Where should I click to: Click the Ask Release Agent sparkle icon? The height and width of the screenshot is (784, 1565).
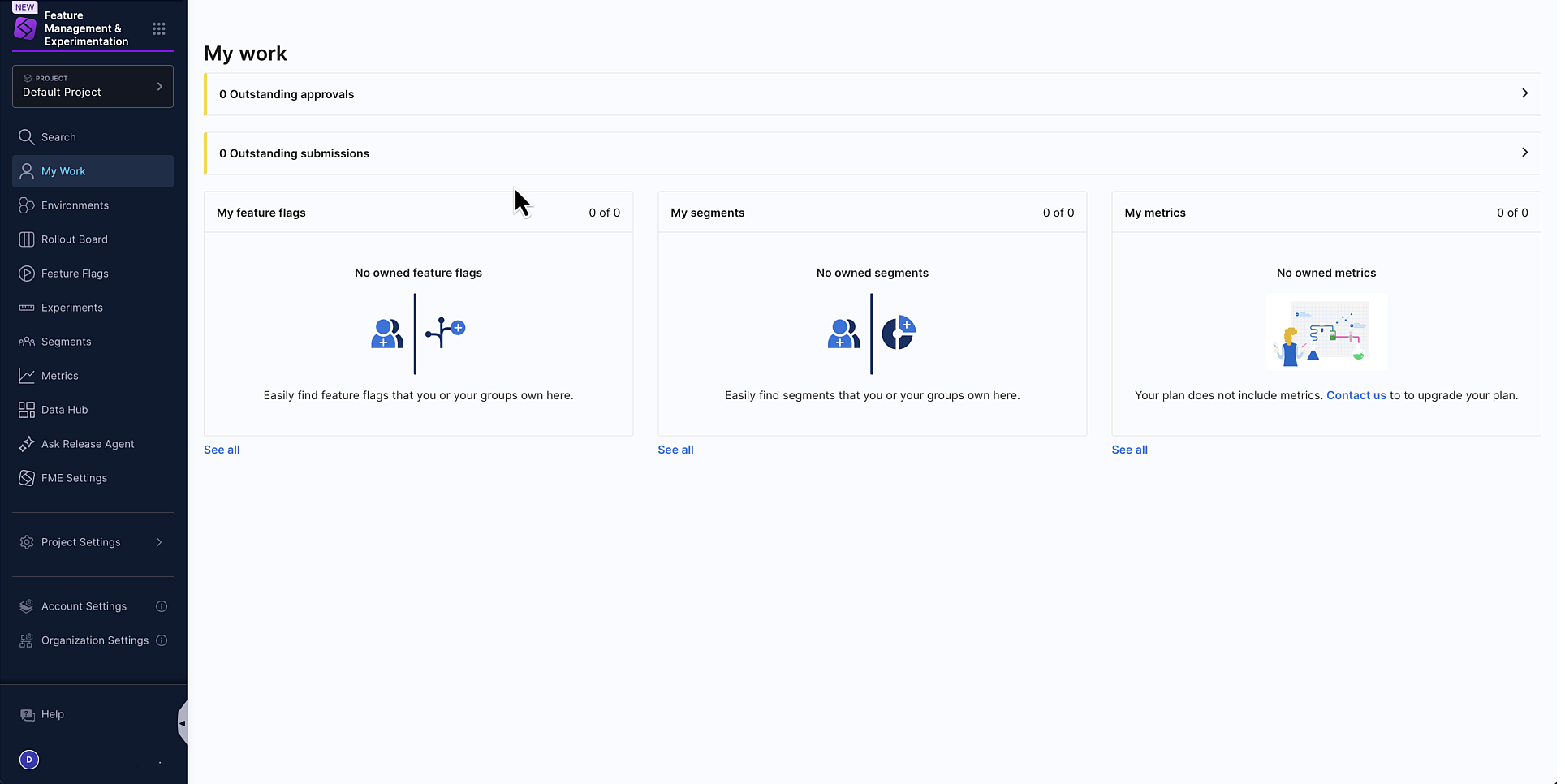[27, 444]
